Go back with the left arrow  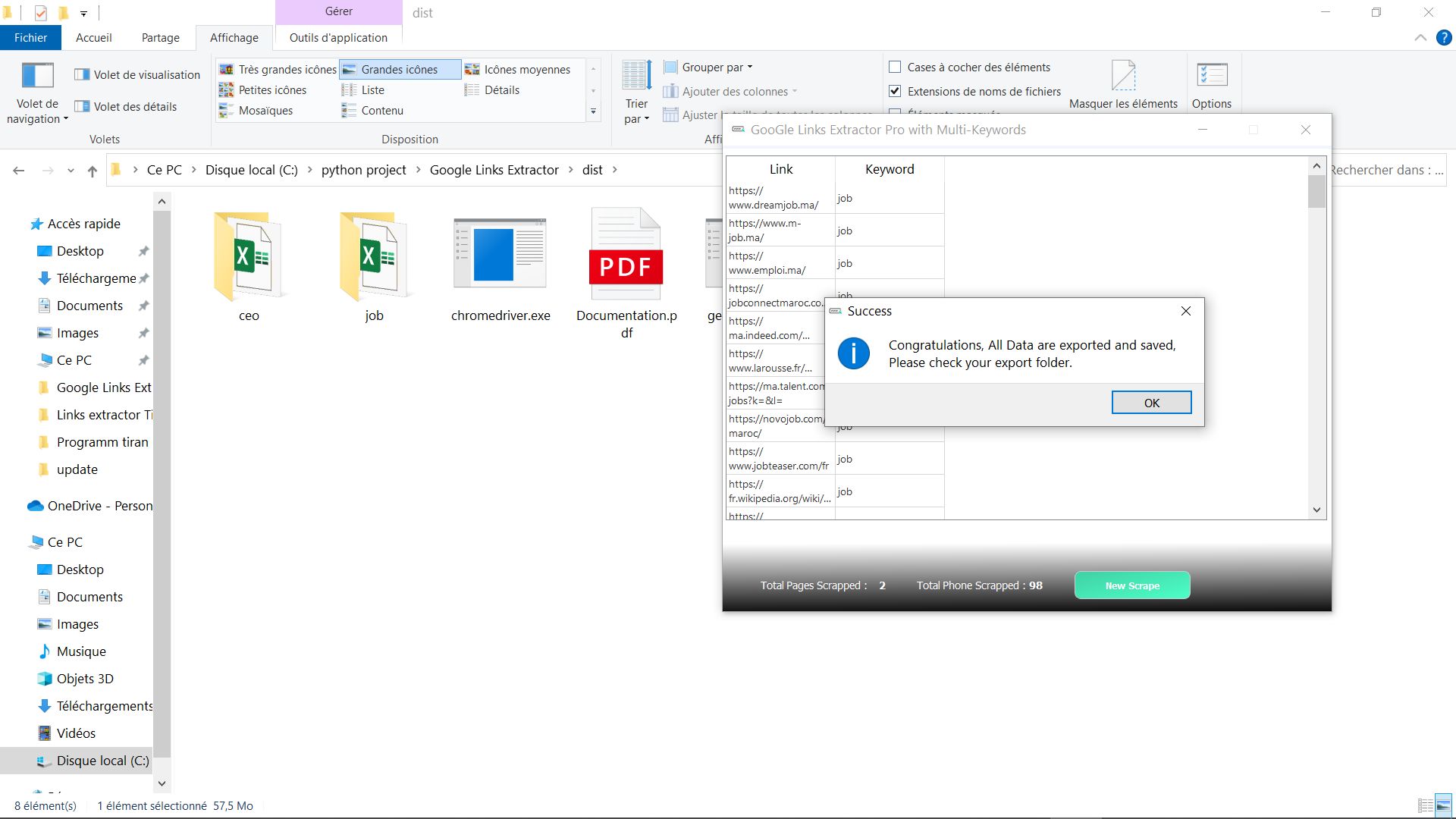[x=19, y=171]
